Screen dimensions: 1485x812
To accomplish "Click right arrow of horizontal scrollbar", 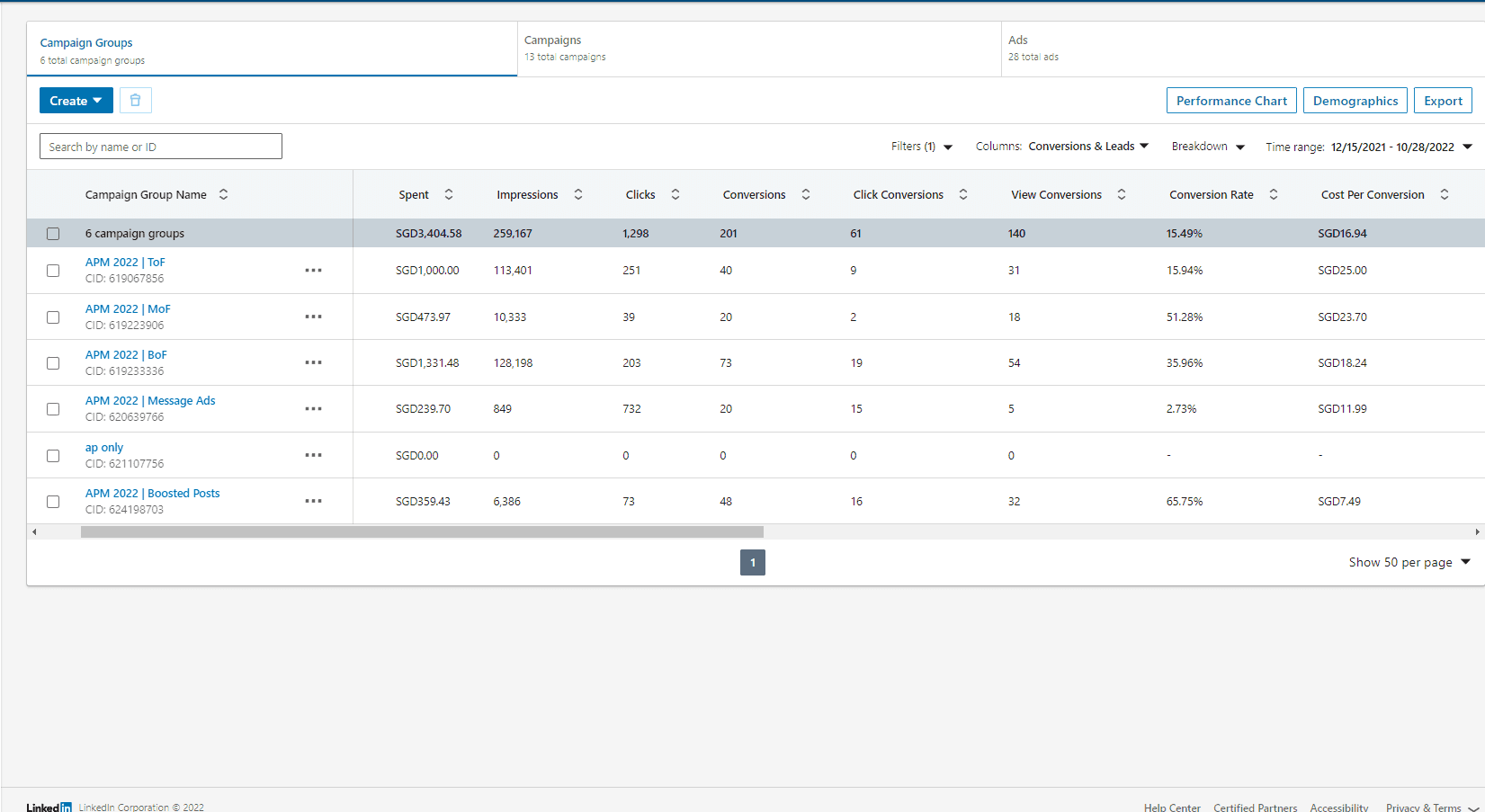I will [1477, 531].
